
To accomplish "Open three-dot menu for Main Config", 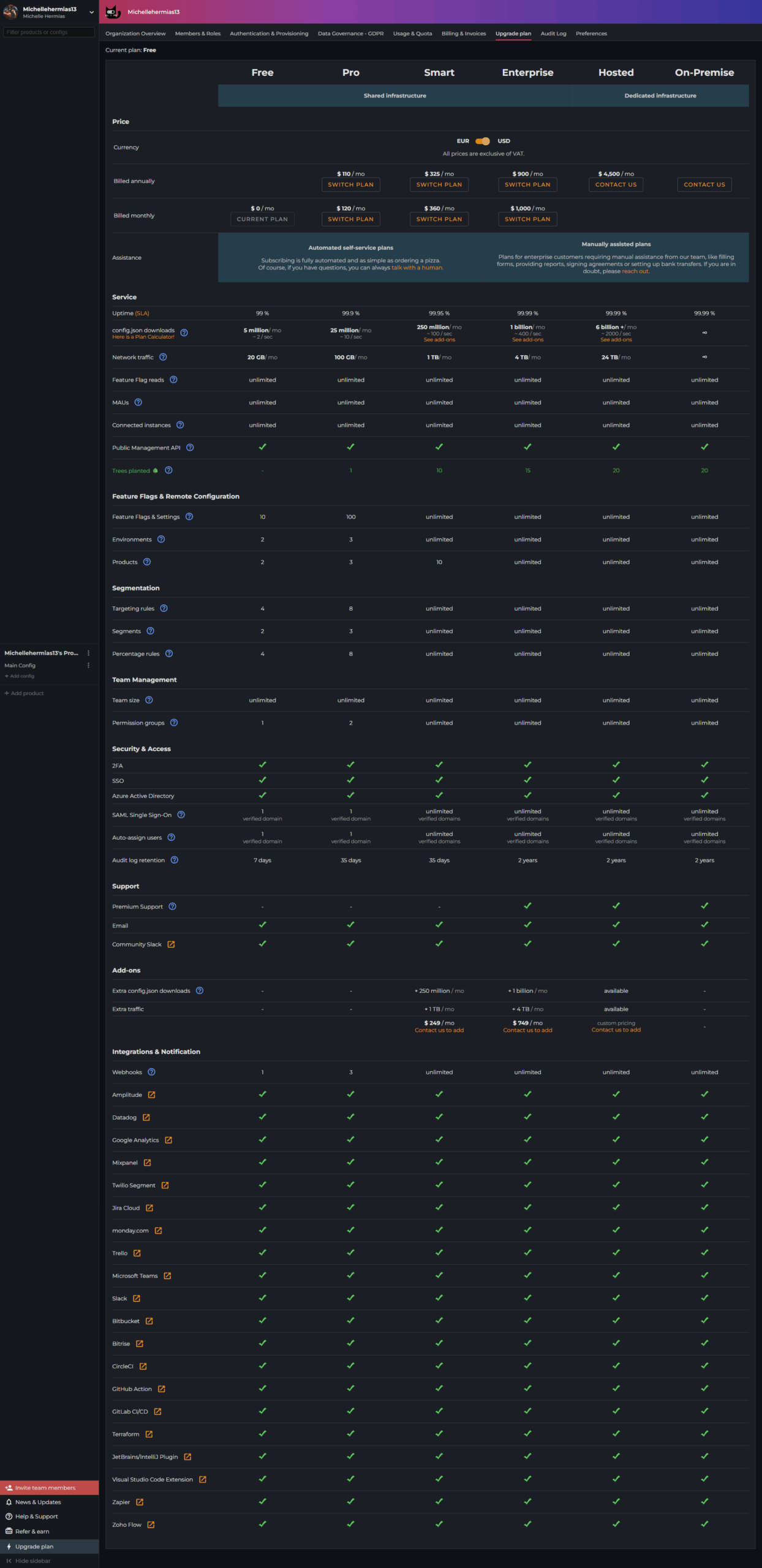I will pos(88,665).
